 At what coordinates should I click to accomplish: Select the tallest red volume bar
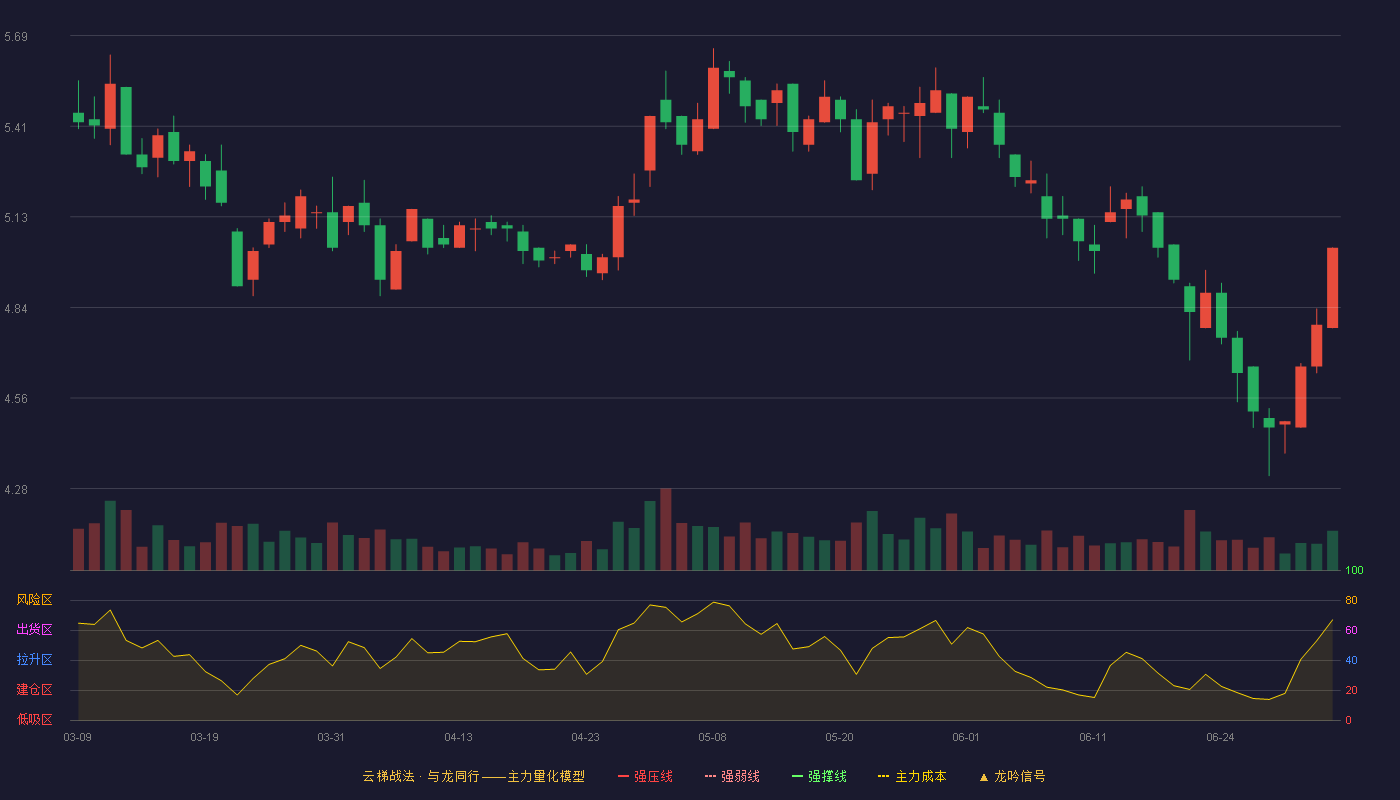(666, 529)
